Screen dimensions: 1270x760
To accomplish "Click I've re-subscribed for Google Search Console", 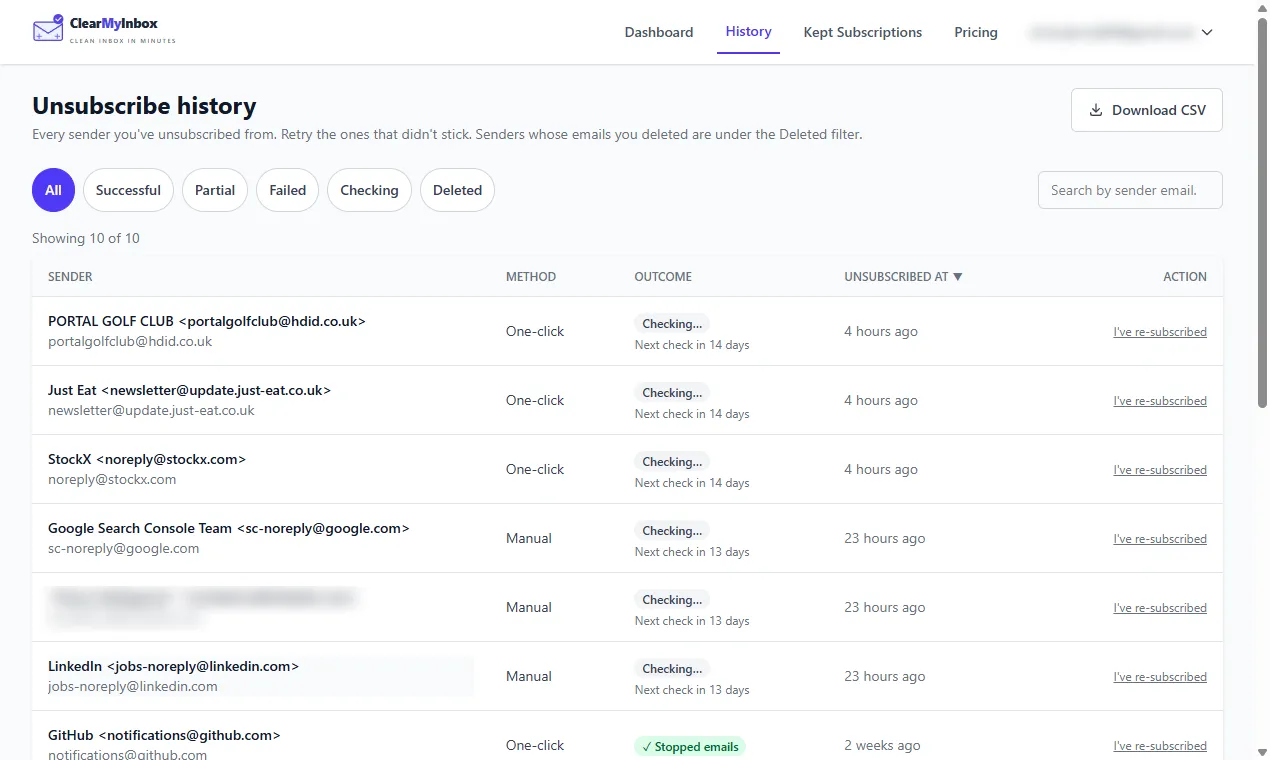I will 1160,539.
